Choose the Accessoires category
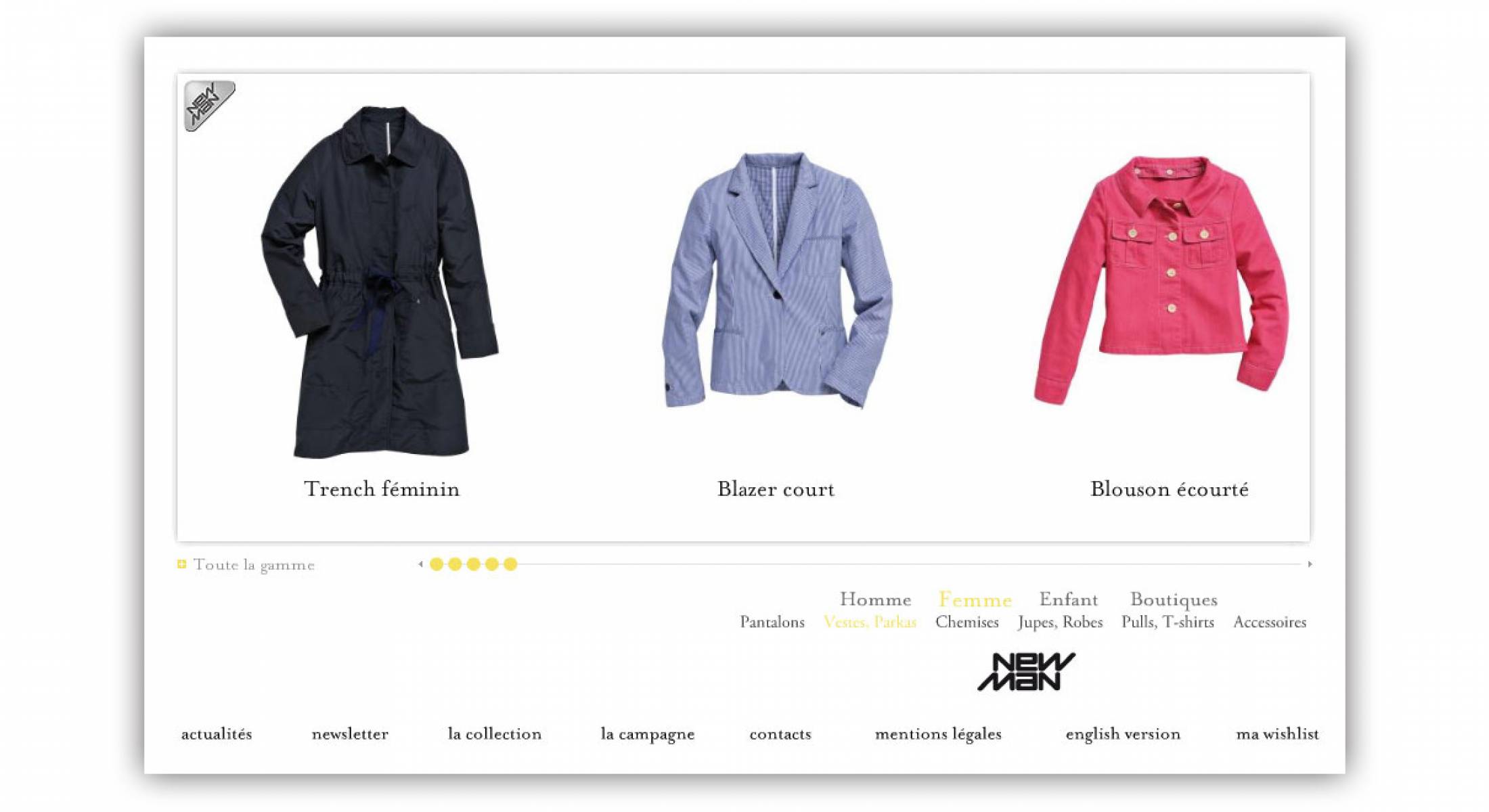 tap(1270, 623)
